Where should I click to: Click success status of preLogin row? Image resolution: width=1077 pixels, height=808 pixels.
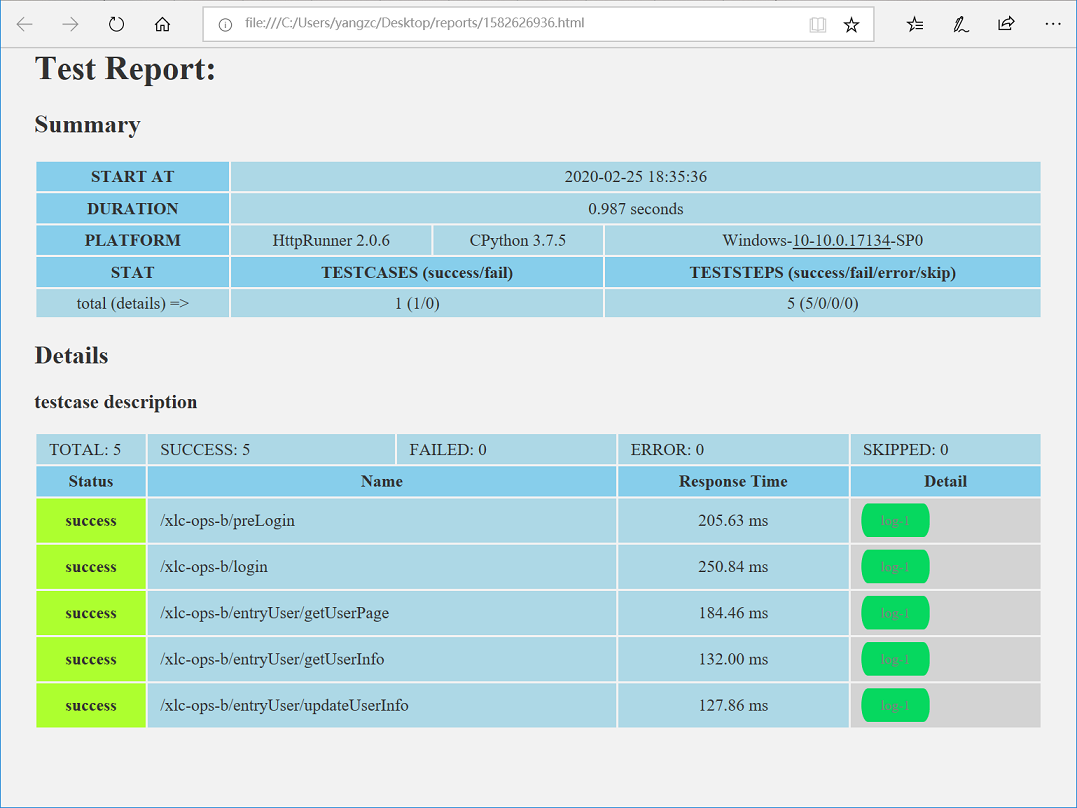coord(91,521)
